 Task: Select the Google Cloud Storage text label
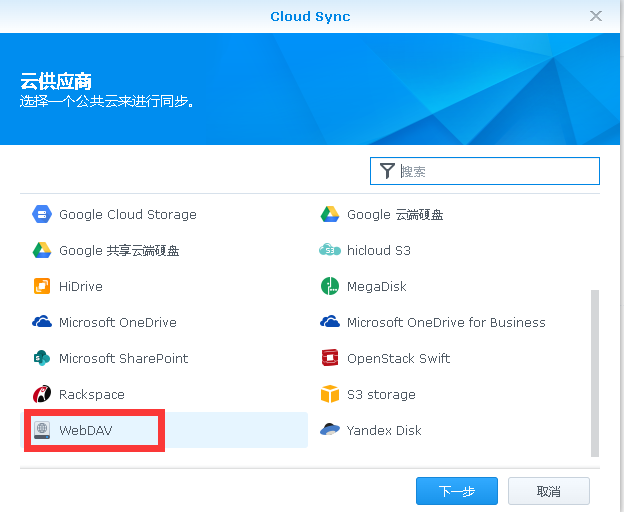(x=128, y=215)
